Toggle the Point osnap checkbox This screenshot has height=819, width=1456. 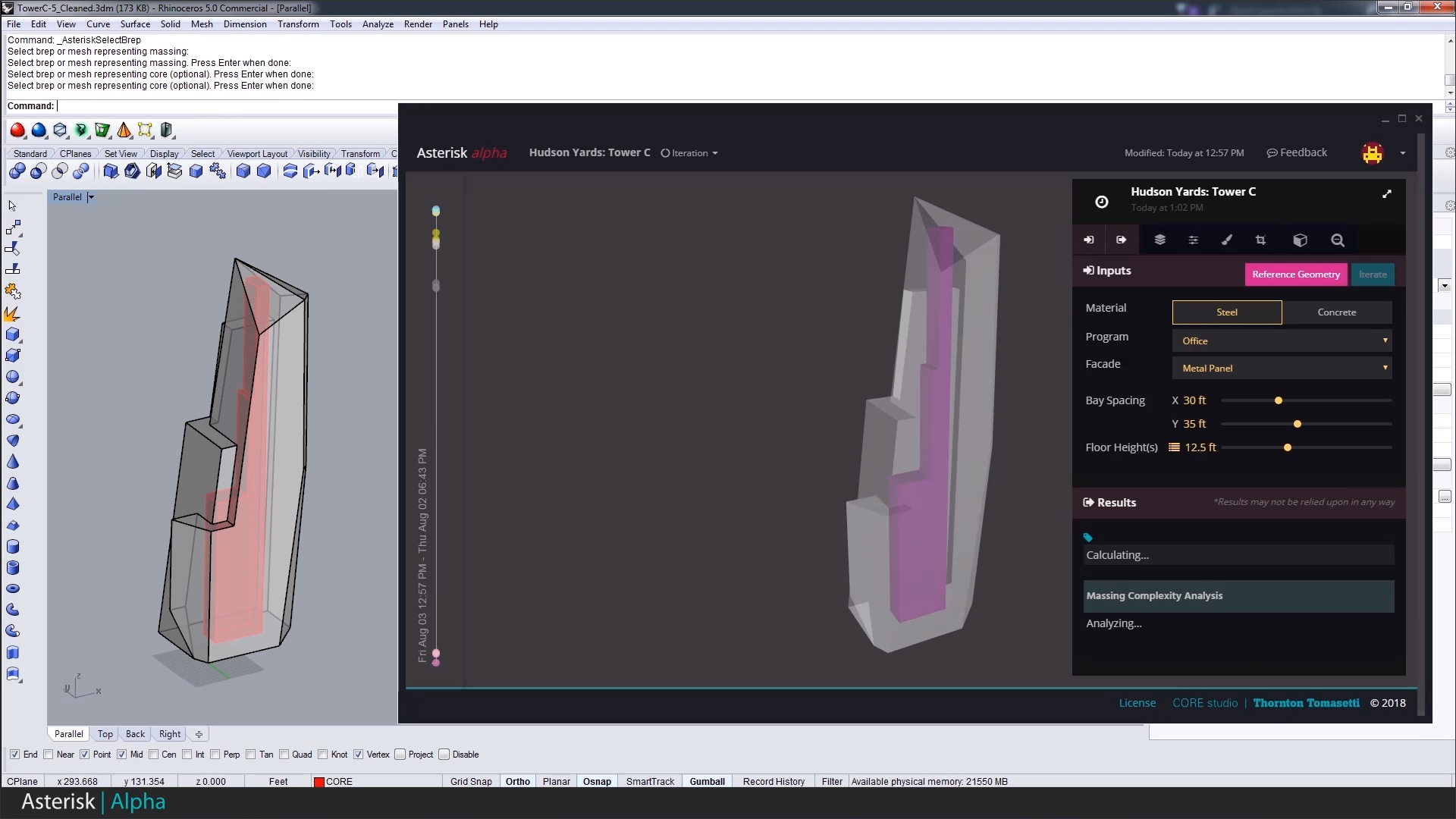pos(85,755)
